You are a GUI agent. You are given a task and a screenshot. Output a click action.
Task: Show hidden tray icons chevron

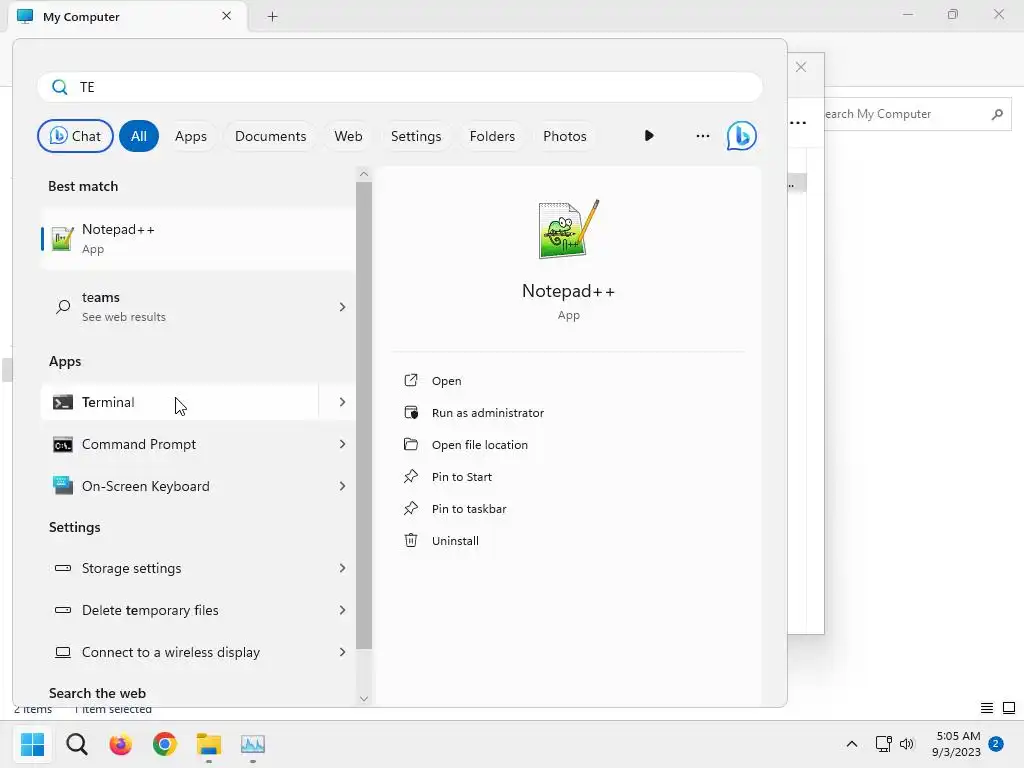[x=852, y=744]
